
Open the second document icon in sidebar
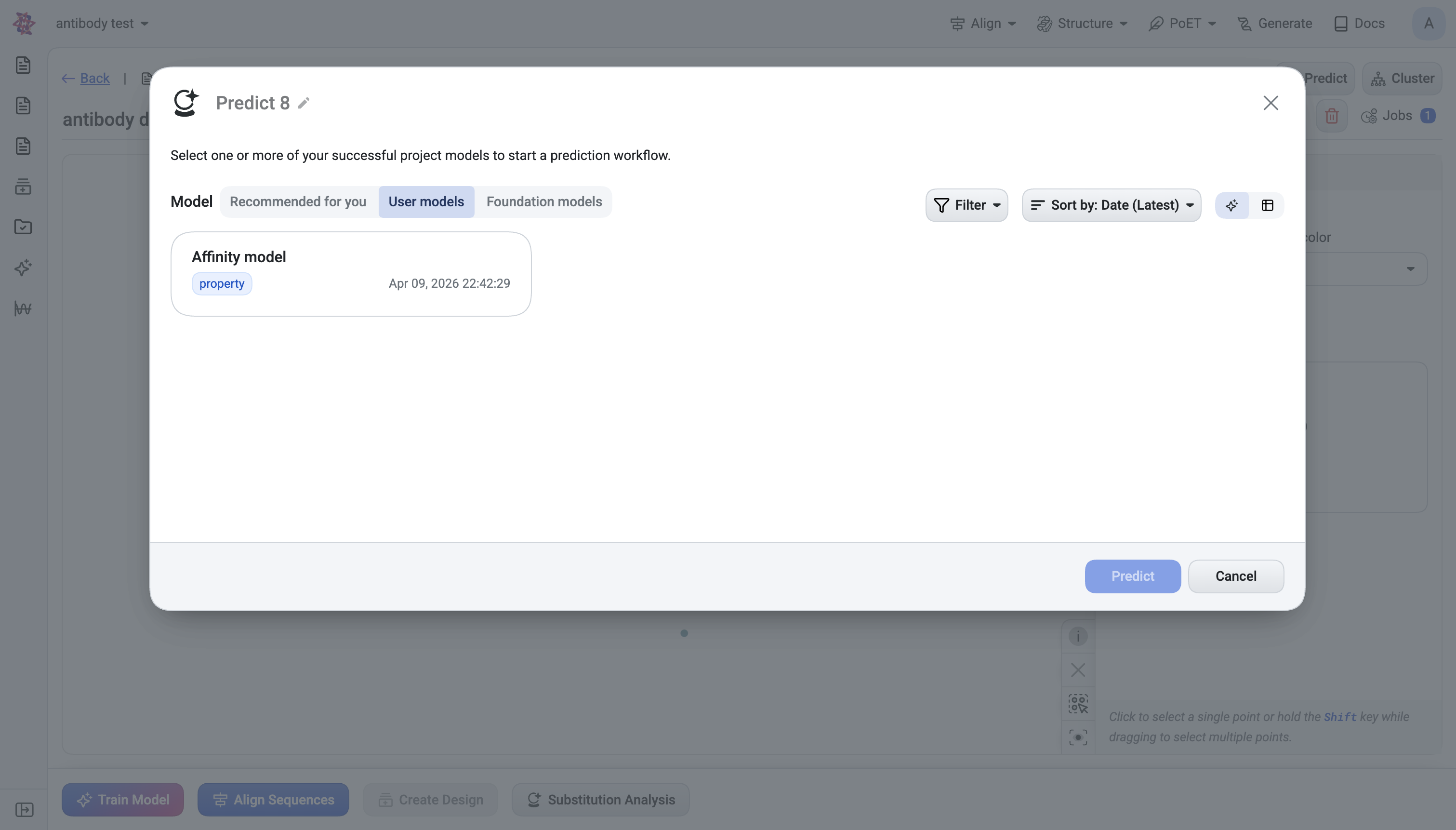point(23,106)
